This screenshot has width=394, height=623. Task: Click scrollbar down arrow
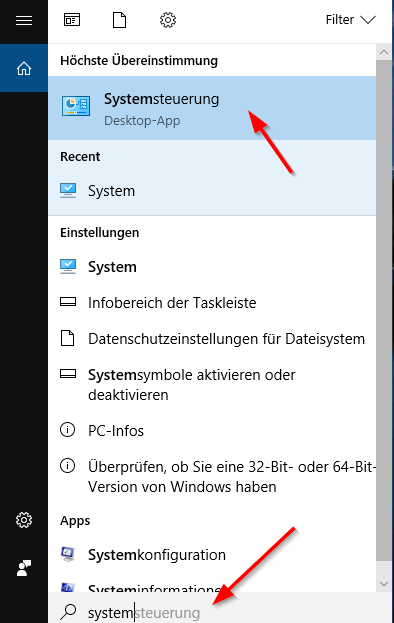[384, 584]
